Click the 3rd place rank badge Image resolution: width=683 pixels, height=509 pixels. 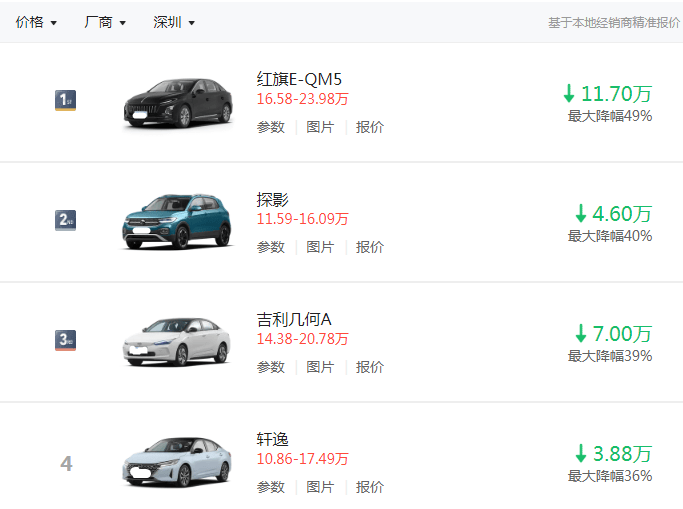(x=65, y=340)
